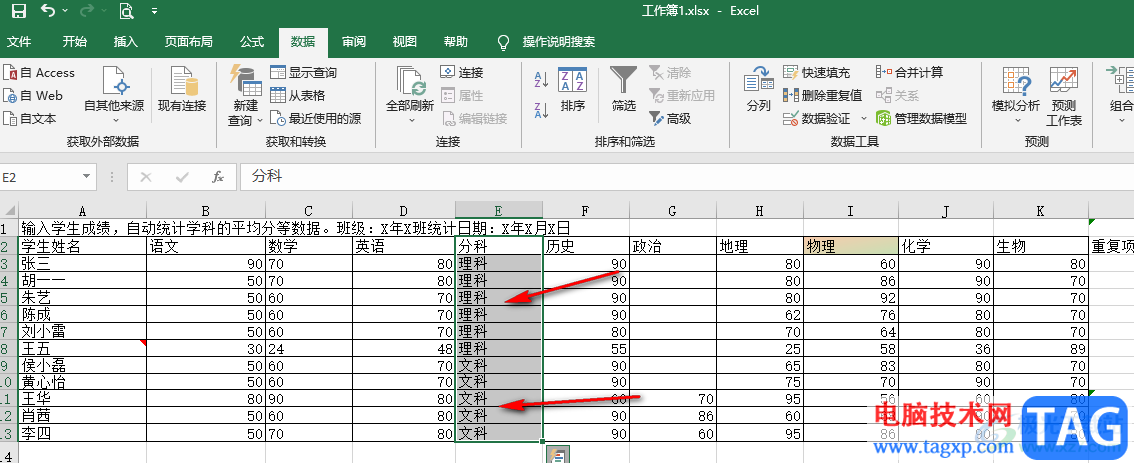1134x463 pixels.
Task: Click the Print Preview icon in title bar
Action: (127, 11)
